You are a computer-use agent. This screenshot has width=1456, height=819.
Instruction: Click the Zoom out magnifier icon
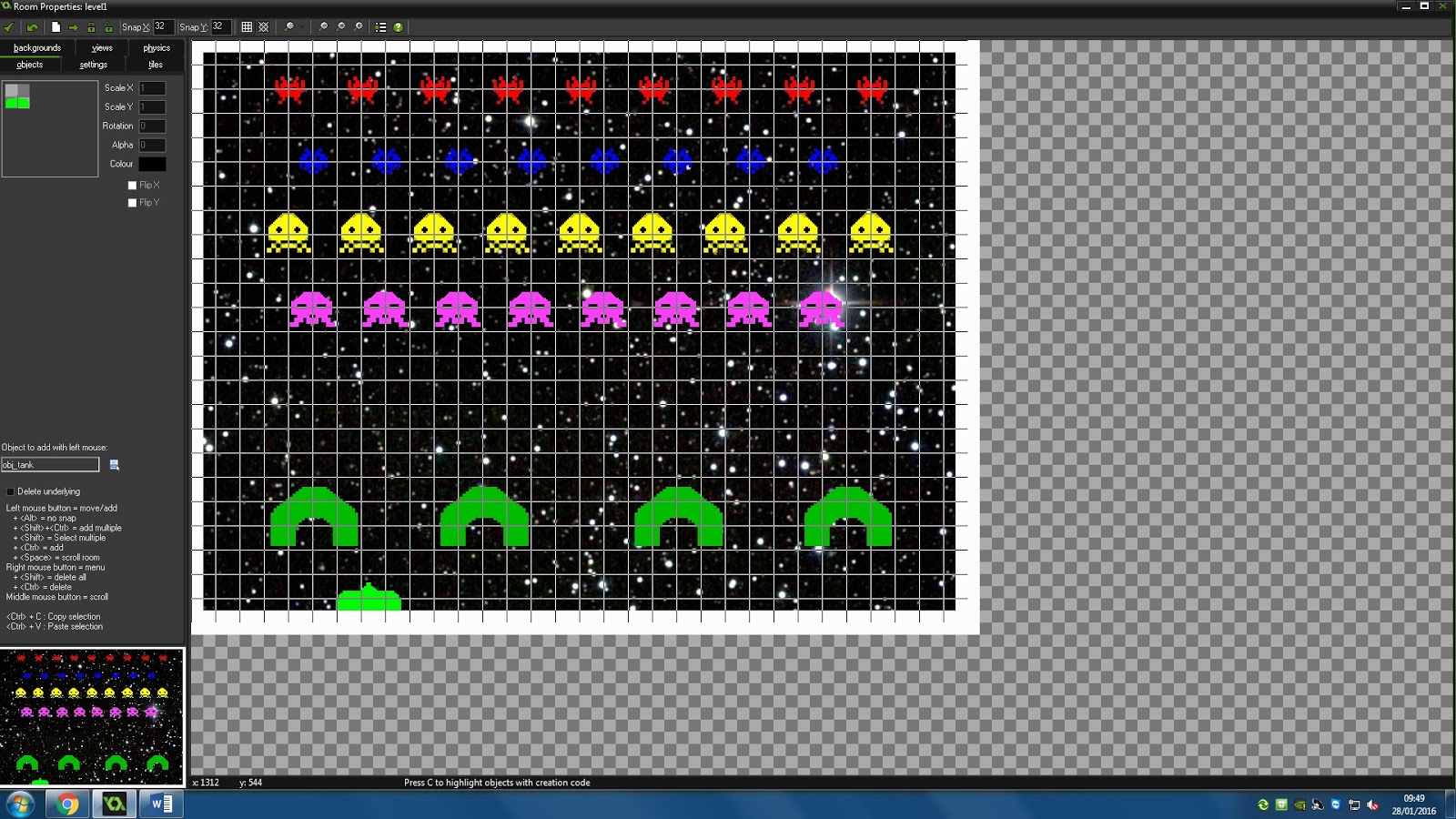340,26
